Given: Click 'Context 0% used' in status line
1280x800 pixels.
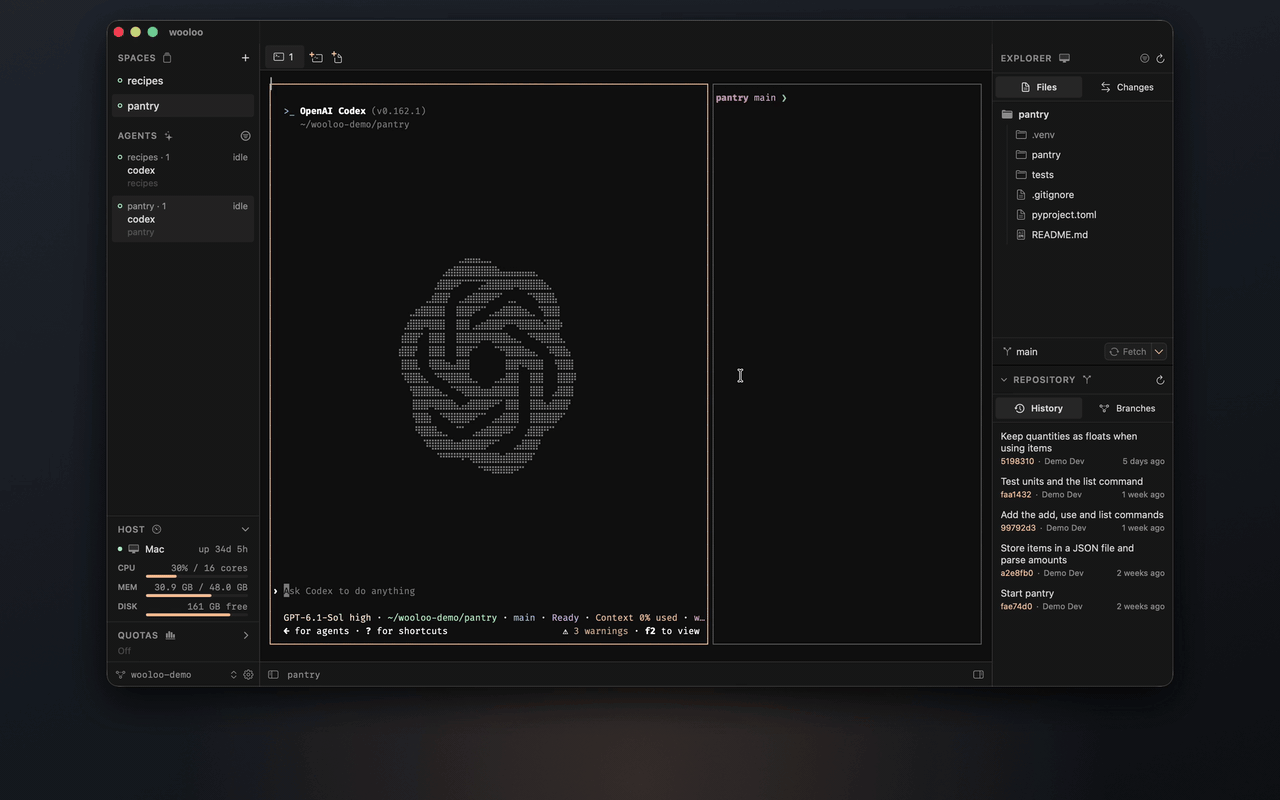Looking at the screenshot, I should coord(636,618).
